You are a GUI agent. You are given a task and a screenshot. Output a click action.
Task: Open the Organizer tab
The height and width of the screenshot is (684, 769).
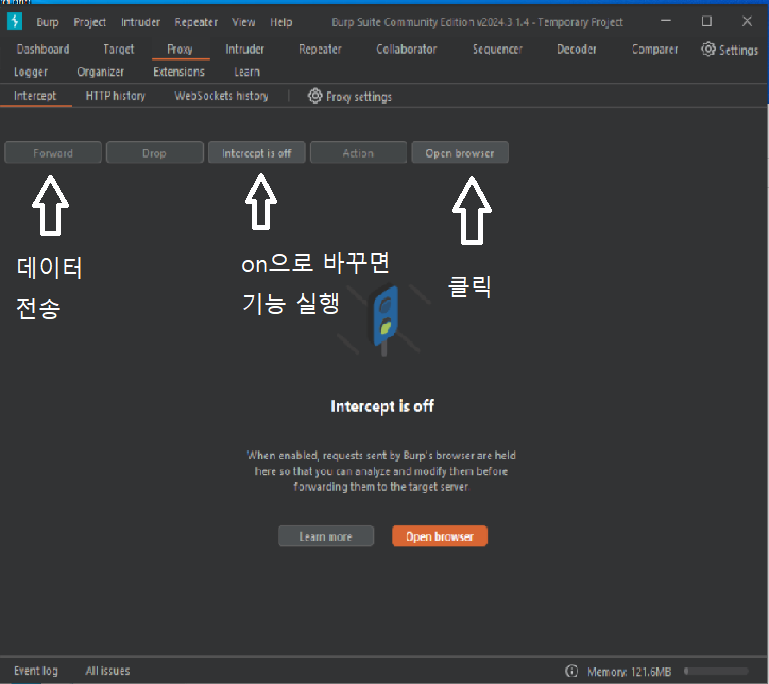[101, 72]
